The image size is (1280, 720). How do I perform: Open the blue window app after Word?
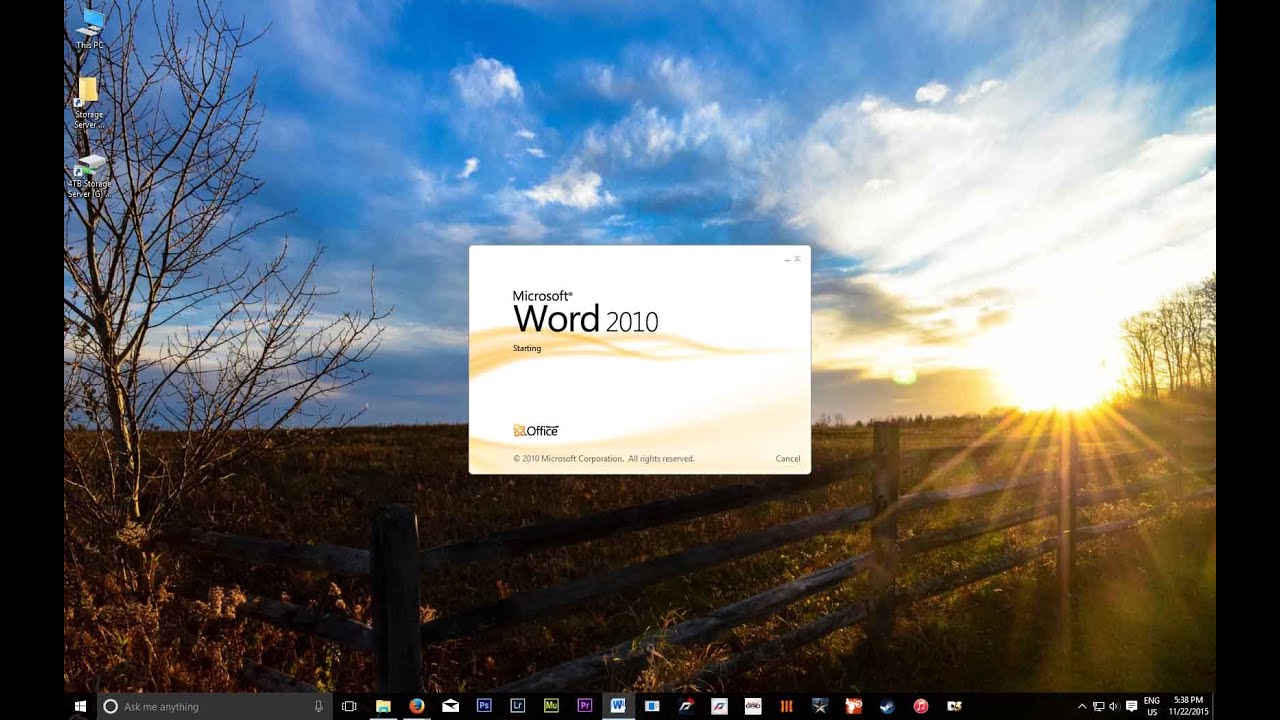pos(652,706)
